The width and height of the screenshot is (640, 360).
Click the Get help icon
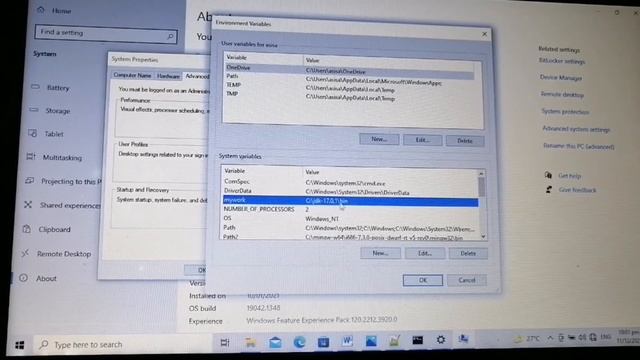[x=548, y=175]
